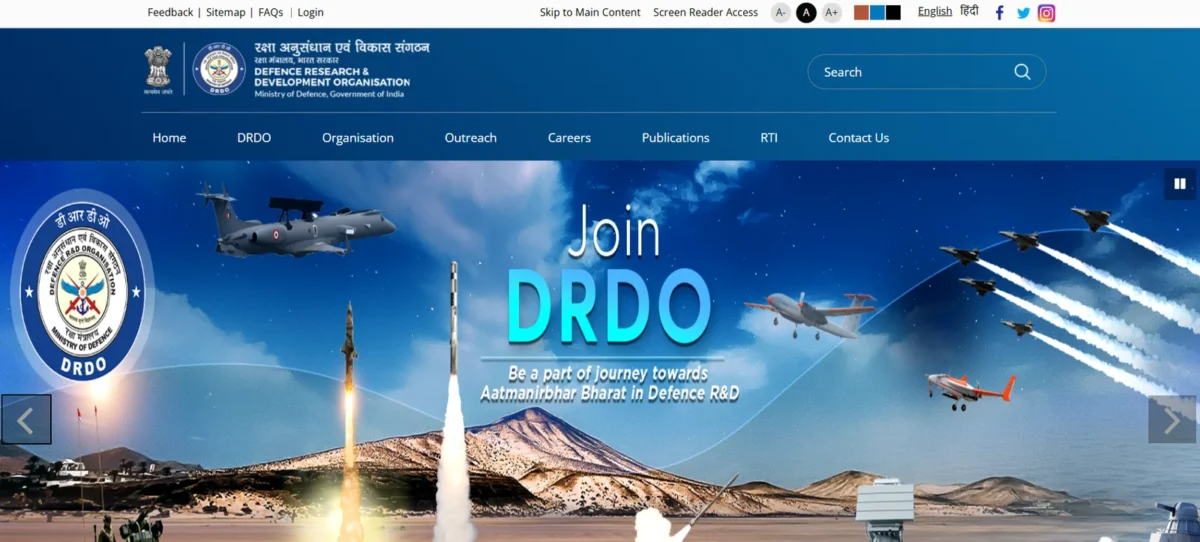Open the Sitemap link
The image size is (1200, 542).
point(226,12)
